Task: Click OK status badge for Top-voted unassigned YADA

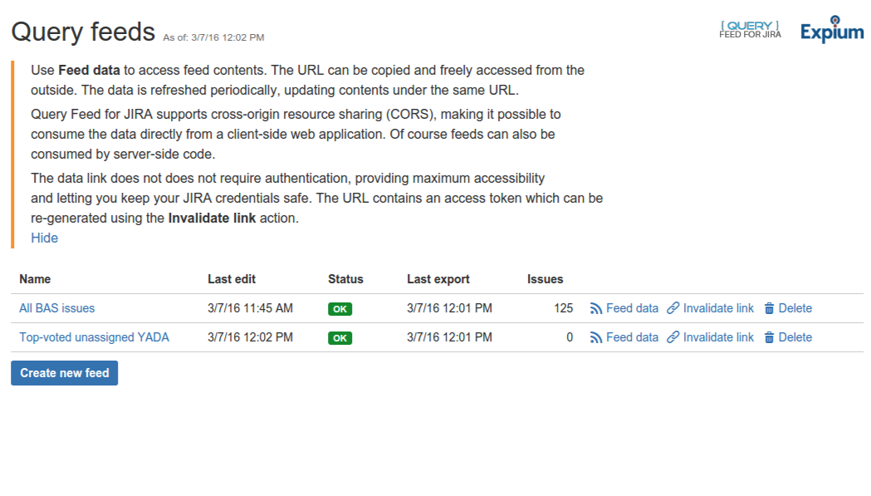Action: 340,338
